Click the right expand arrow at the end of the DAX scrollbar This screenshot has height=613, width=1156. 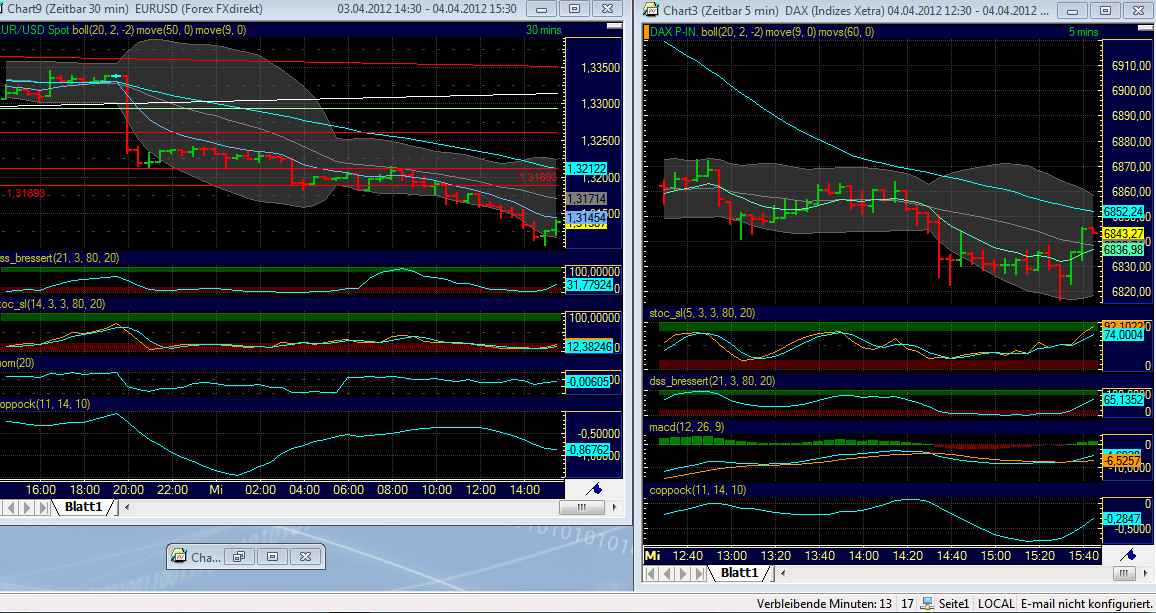point(1147,573)
